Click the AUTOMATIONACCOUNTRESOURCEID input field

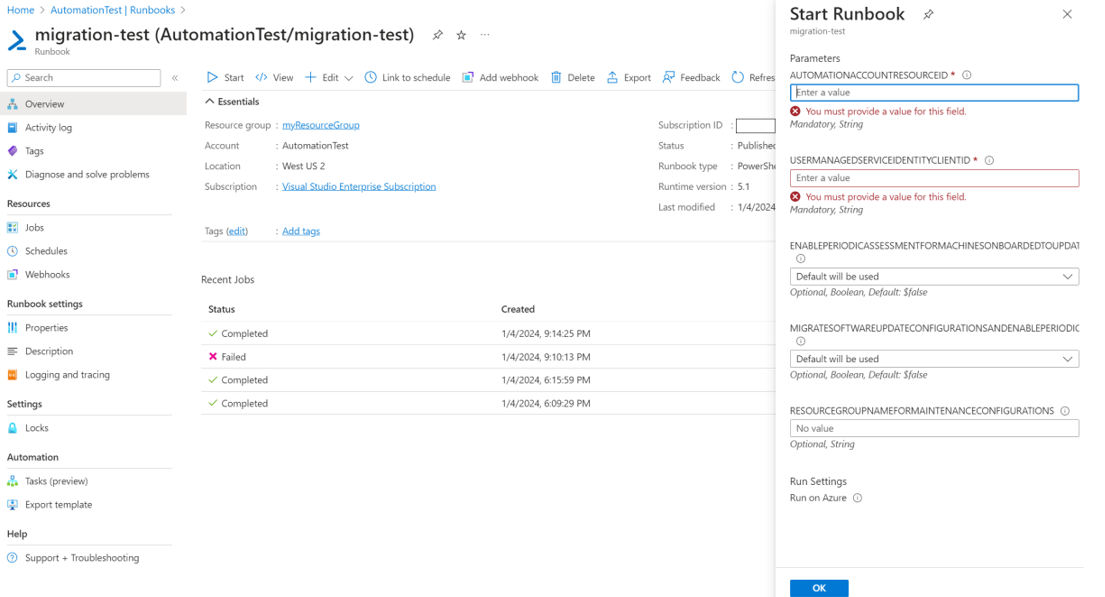(934, 92)
